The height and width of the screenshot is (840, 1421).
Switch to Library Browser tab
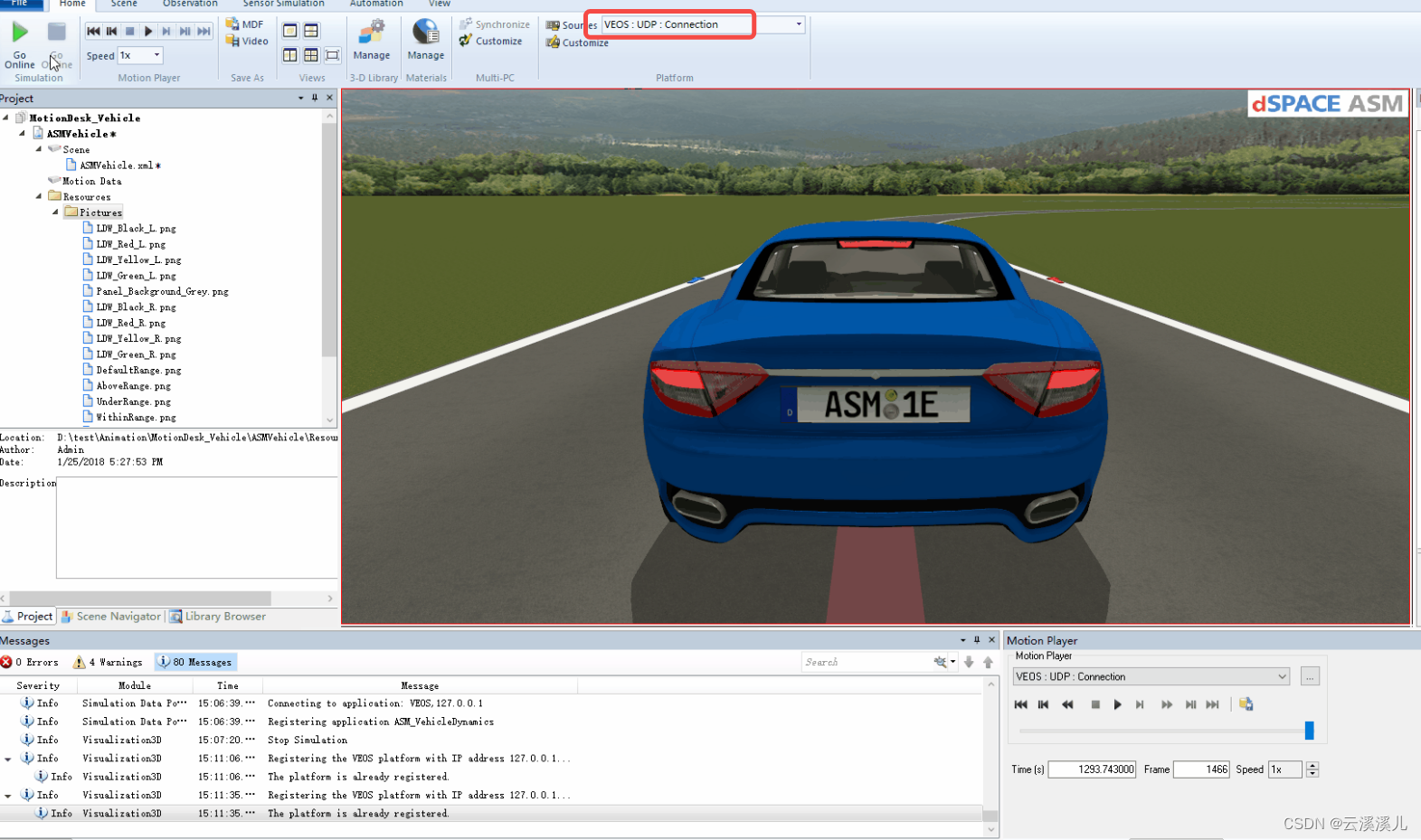(218, 617)
